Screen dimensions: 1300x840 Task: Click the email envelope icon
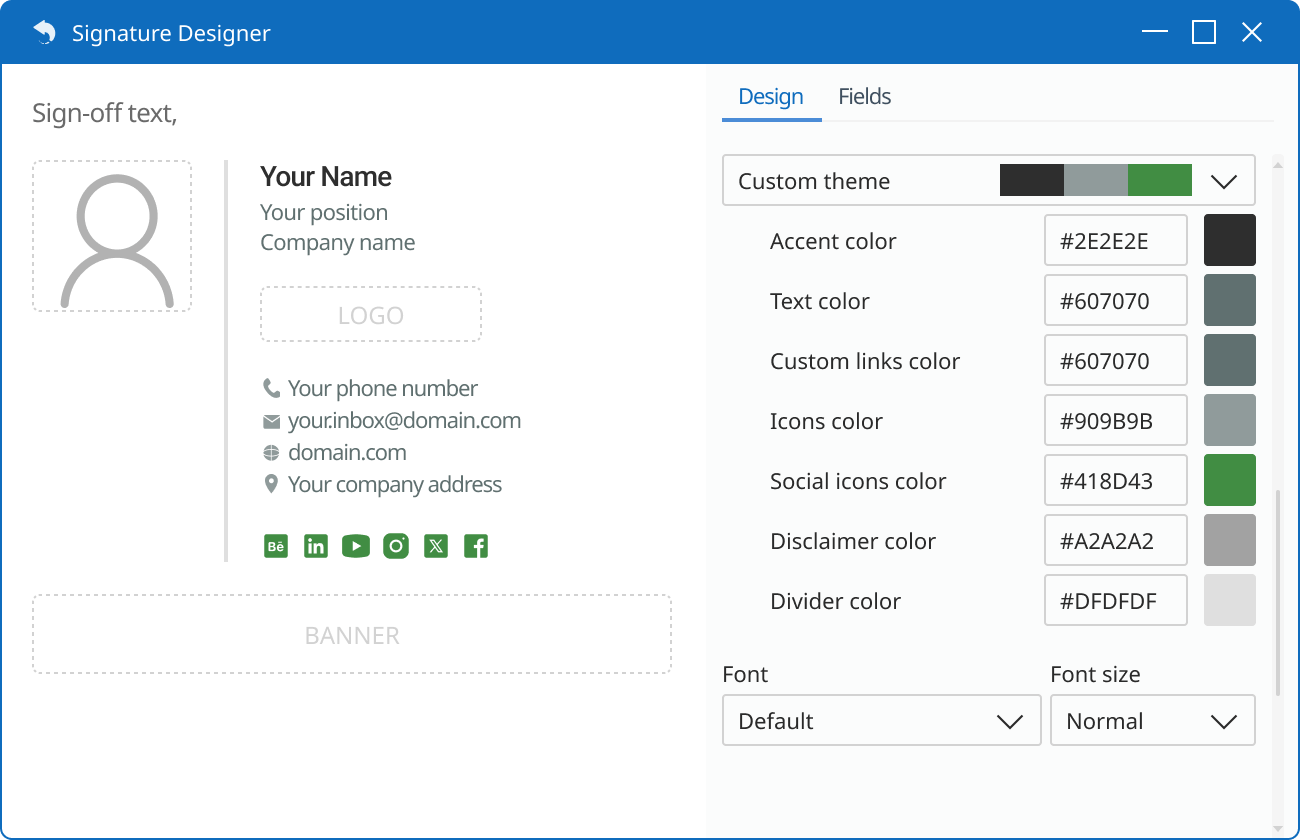270,420
